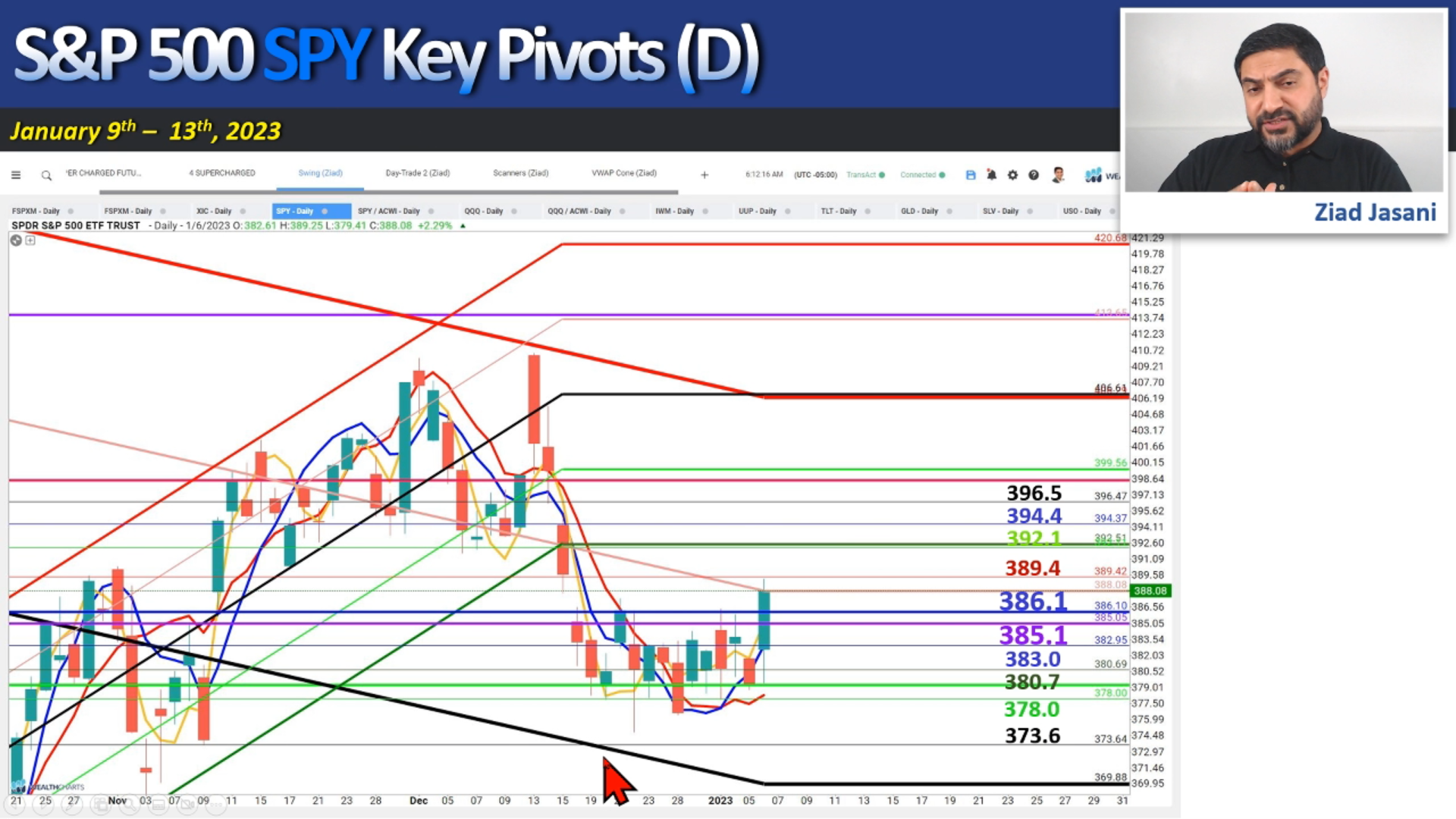The image size is (1456, 819).
Task: Open the SUPER CHARGED FUTU... workspace tab
Action: pos(103,173)
